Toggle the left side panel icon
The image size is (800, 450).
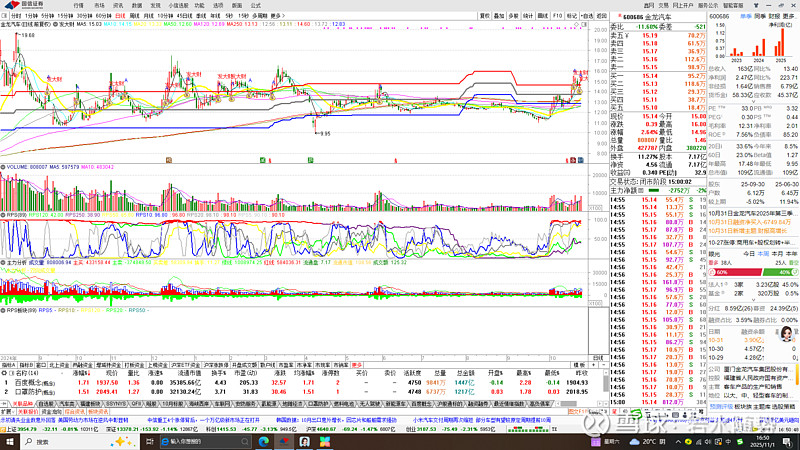tap(4, 16)
